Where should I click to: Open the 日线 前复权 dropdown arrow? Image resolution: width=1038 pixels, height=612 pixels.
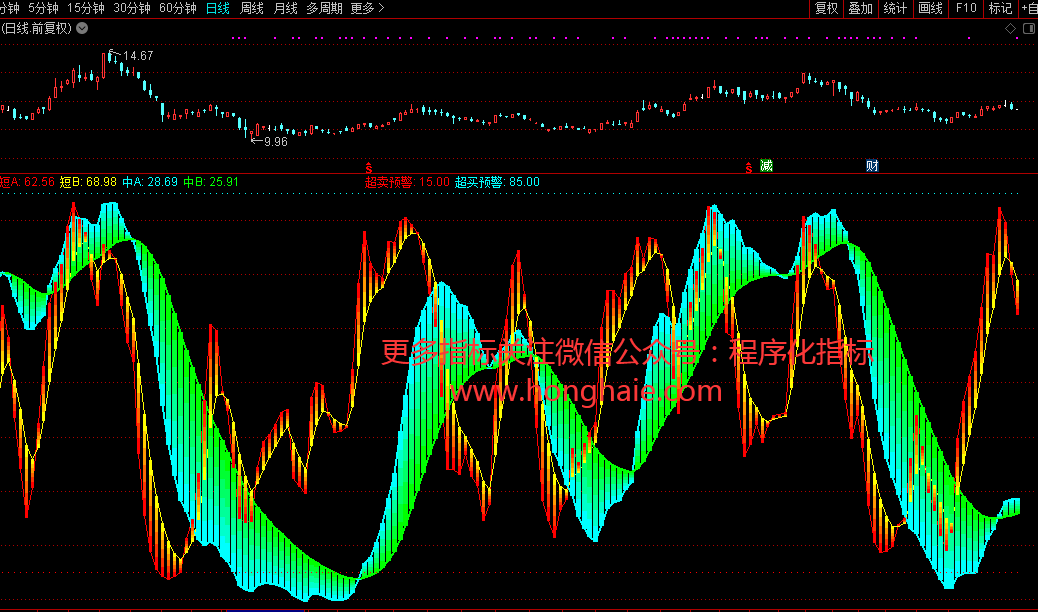80,28
